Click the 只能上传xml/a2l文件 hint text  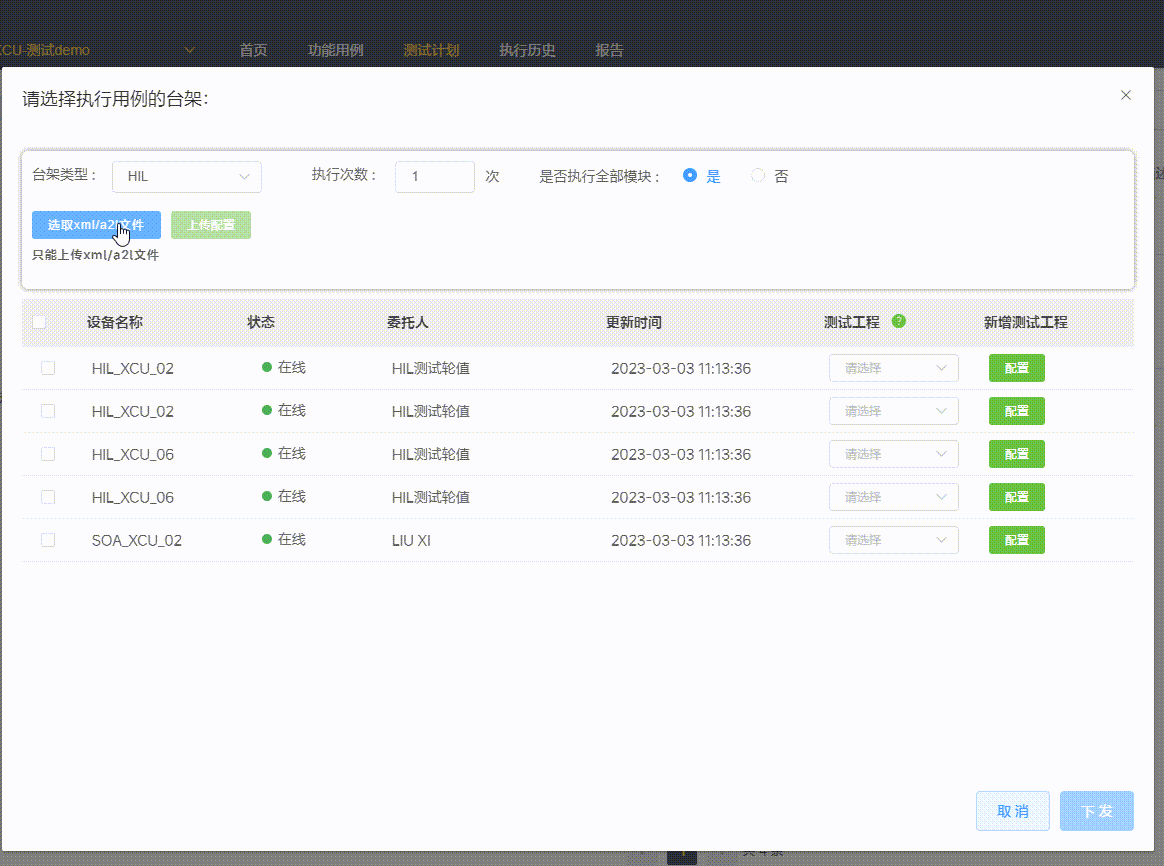pos(95,255)
